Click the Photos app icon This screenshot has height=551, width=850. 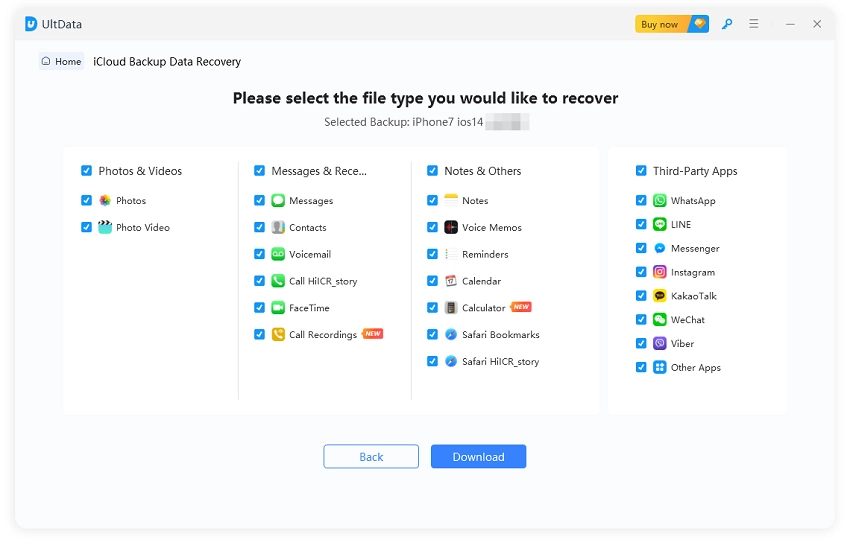pos(105,201)
